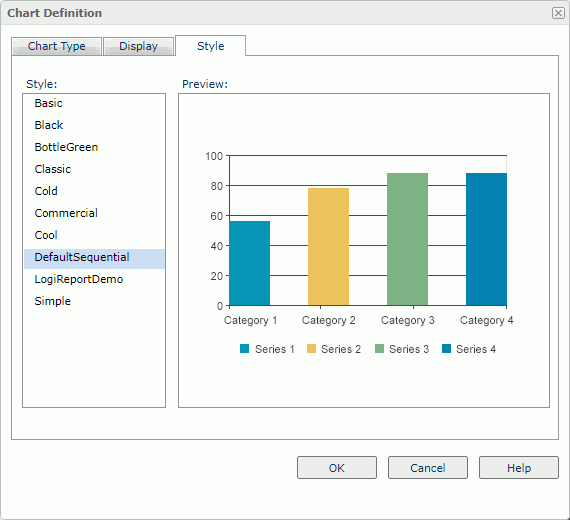This screenshot has width=570, height=520.
Task: Click the Series 3 green legend swatch
Action: [379, 349]
